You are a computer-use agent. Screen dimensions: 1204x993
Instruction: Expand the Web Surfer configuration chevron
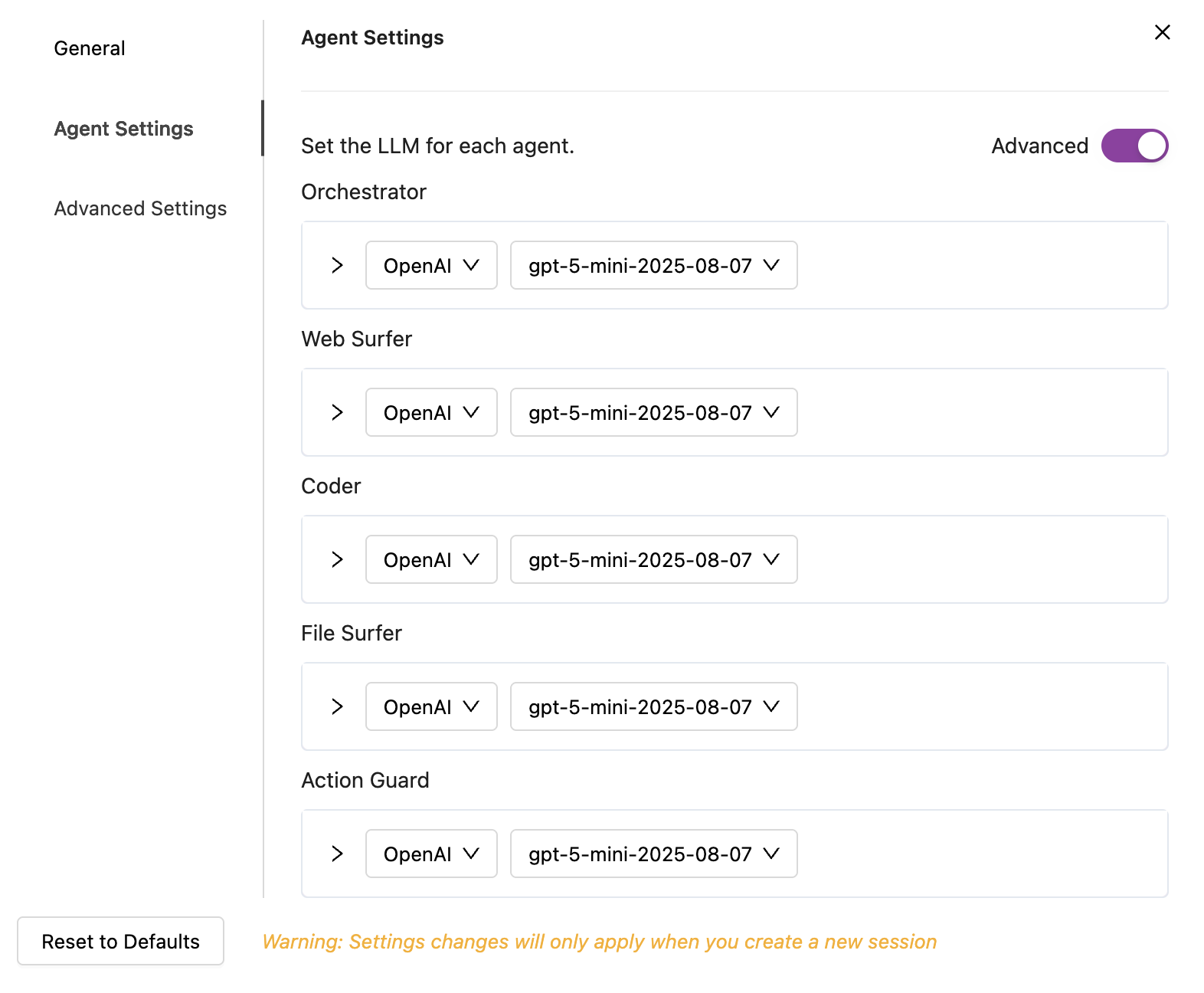(x=337, y=412)
